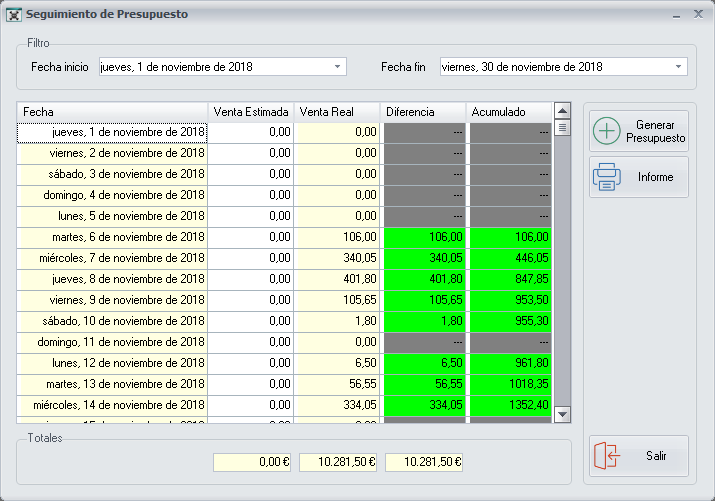Open the Fecha fin date dropdown
This screenshot has height=501, width=715.
click(679, 67)
